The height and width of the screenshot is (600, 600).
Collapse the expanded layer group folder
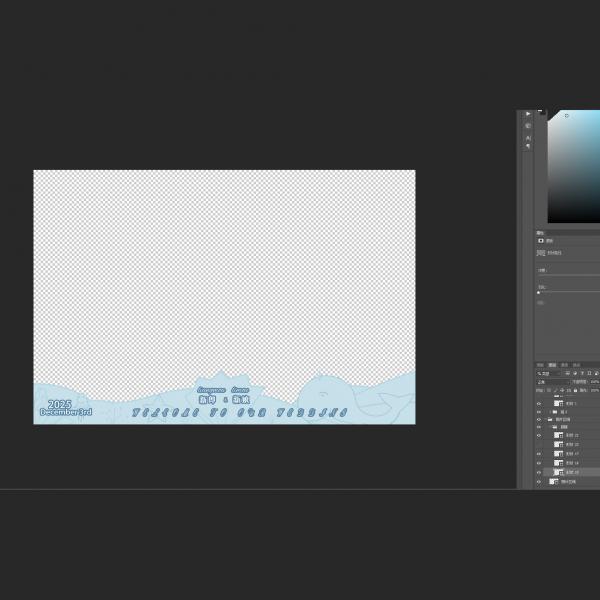coord(547,419)
